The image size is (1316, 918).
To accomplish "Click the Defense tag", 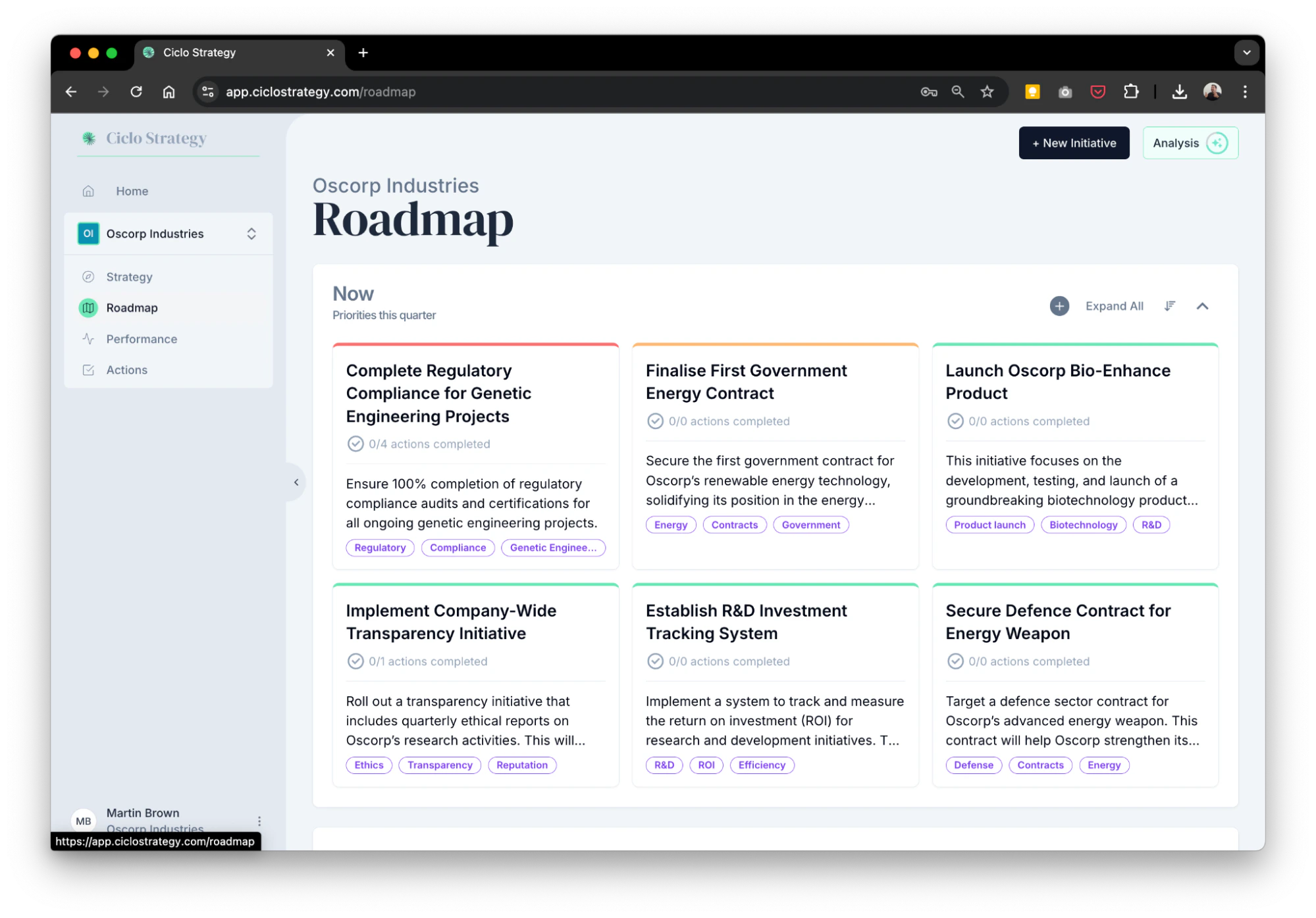I will pyautogui.click(x=973, y=765).
